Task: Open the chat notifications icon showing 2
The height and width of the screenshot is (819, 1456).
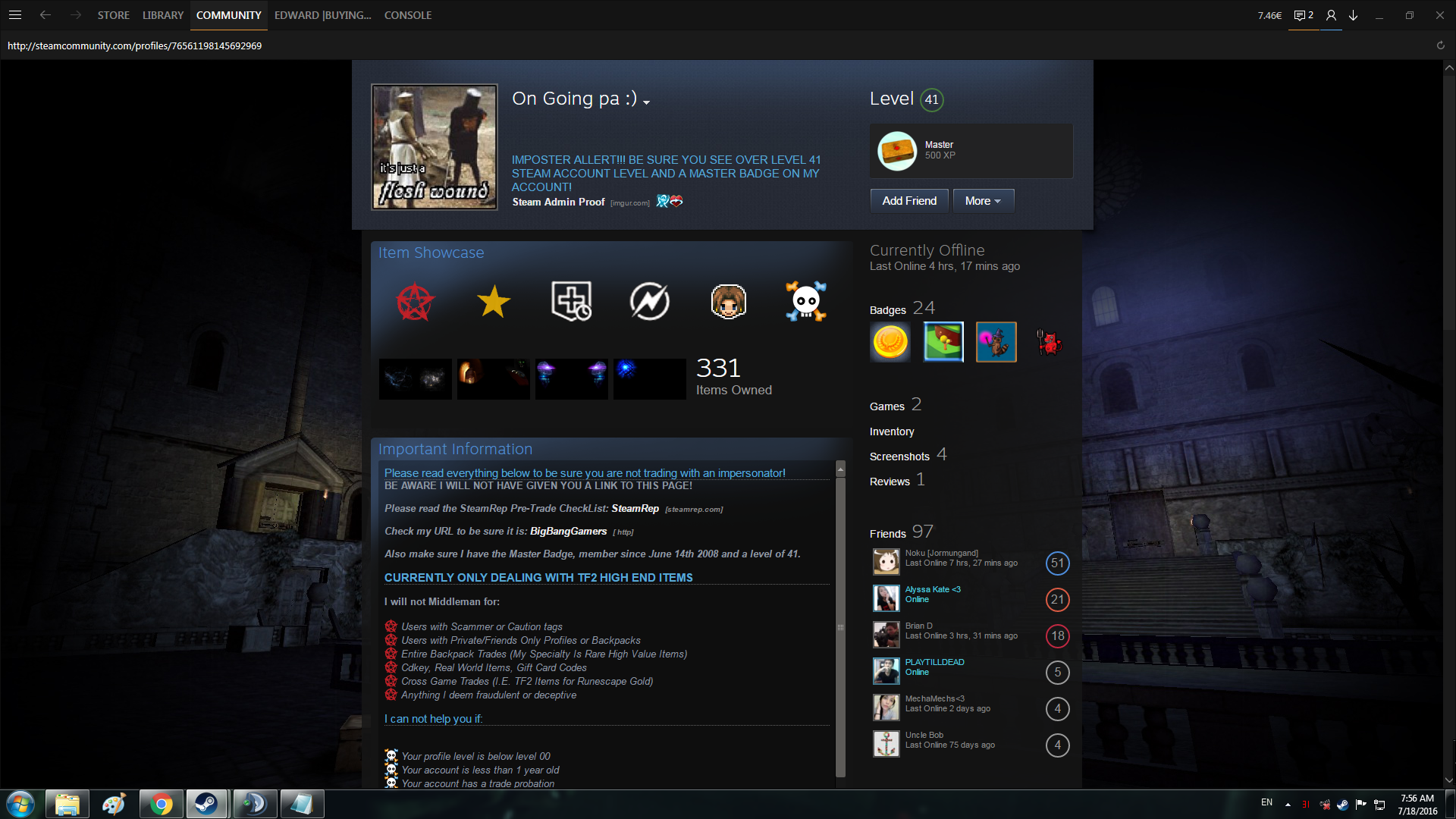Action: click(x=1303, y=15)
